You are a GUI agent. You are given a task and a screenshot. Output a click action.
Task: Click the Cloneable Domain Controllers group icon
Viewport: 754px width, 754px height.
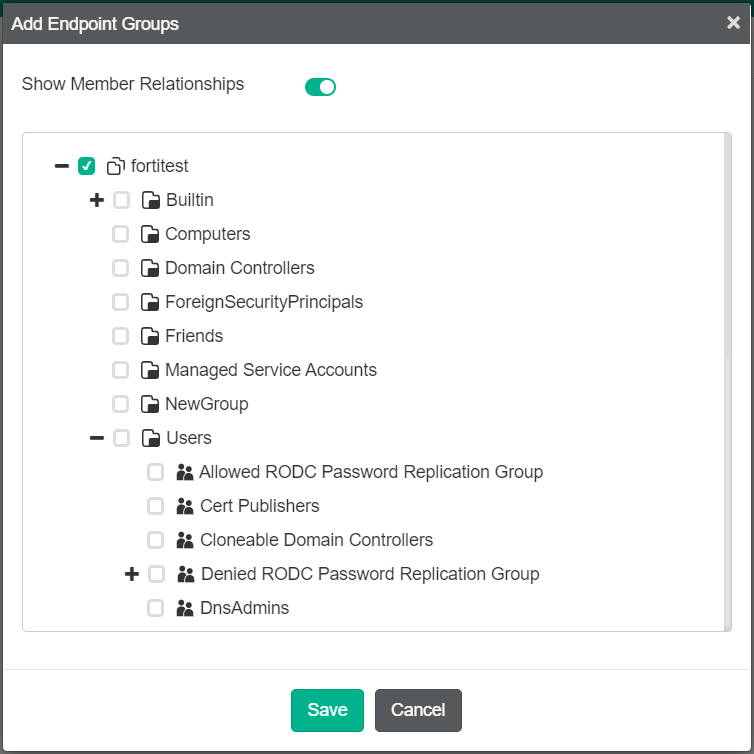(x=185, y=540)
